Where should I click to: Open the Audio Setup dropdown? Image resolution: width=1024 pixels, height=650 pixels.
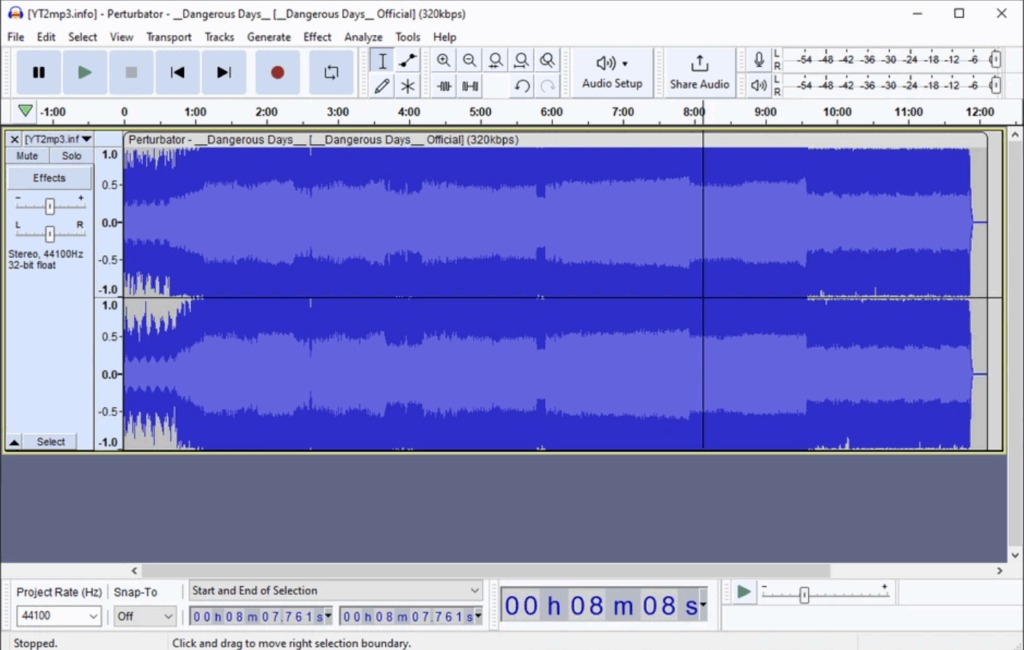[611, 72]
